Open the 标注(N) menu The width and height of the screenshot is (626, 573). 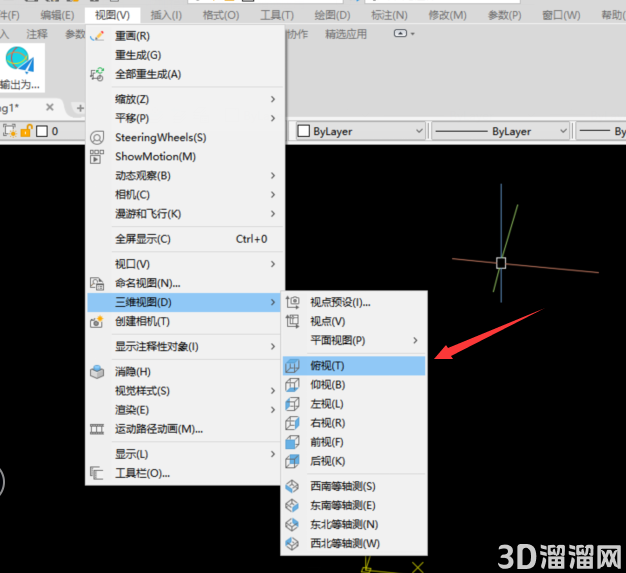tap(389, 15)
